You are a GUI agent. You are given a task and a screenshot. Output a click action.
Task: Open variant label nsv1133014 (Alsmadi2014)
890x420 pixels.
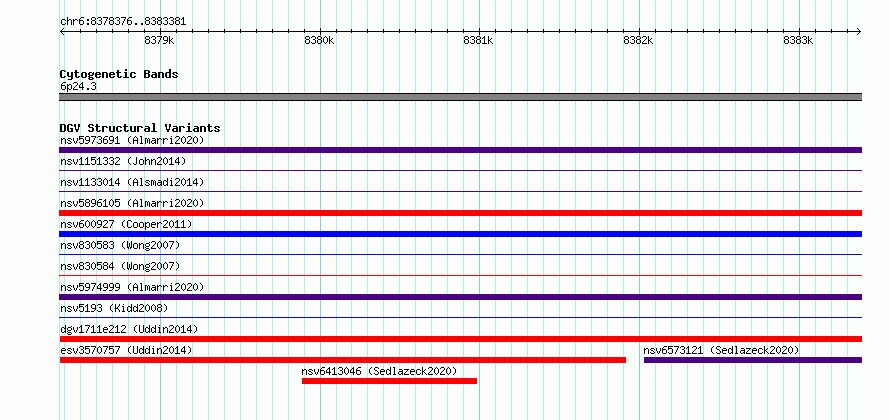coord(132,182)
